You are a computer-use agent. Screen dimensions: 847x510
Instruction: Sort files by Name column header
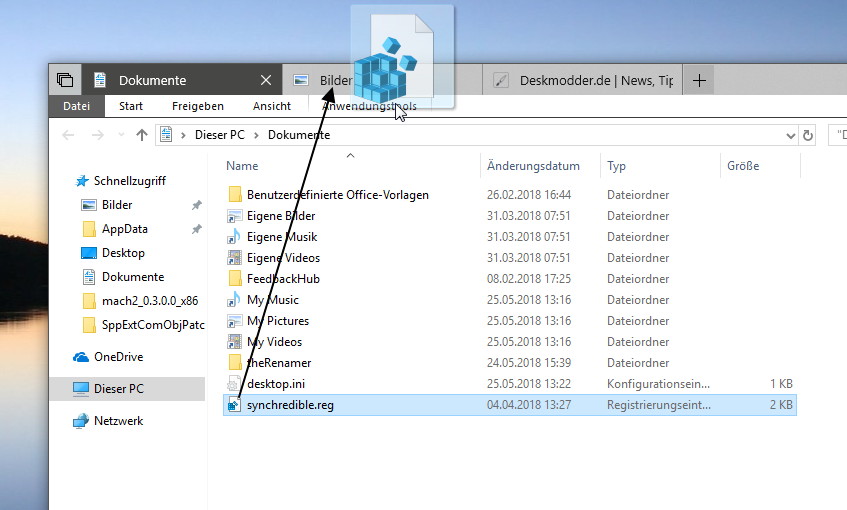point(242,166)
